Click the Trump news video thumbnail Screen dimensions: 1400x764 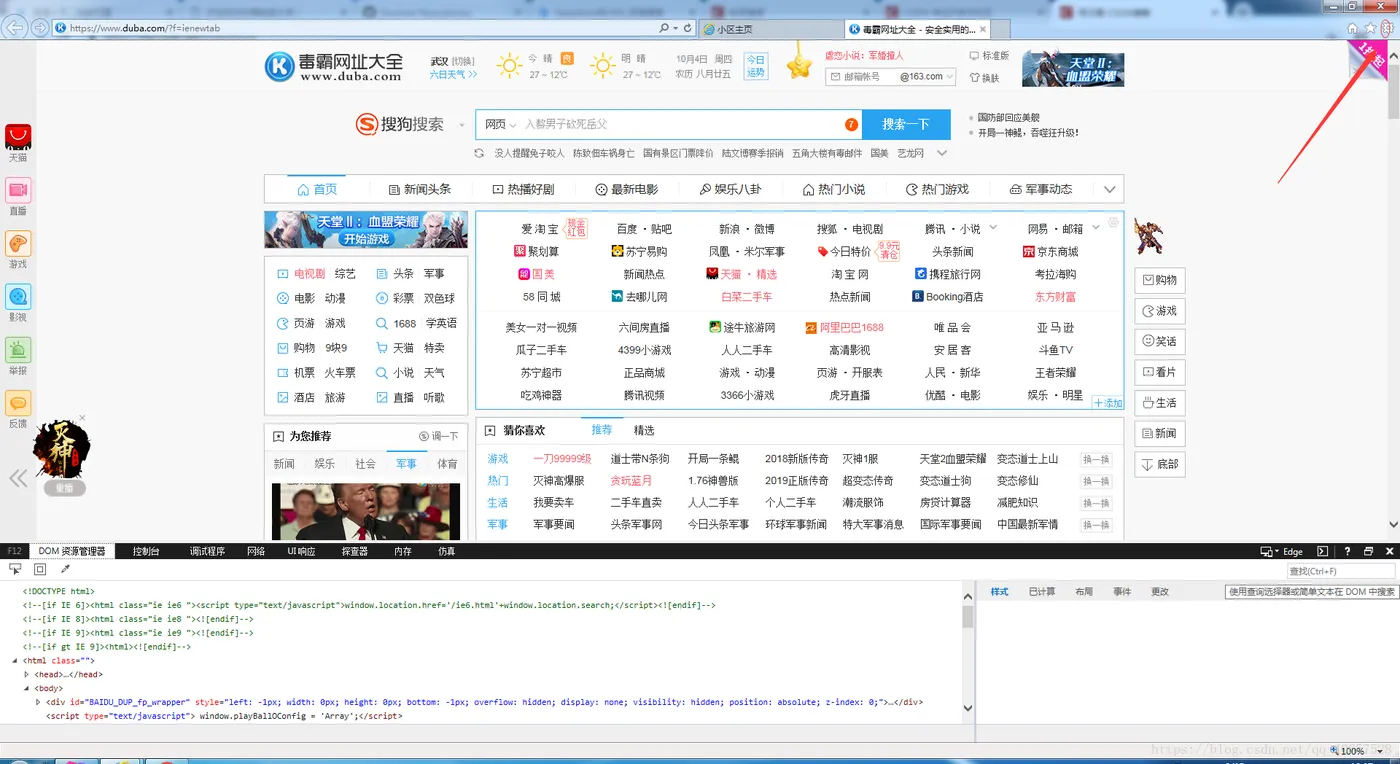(366, 511)
